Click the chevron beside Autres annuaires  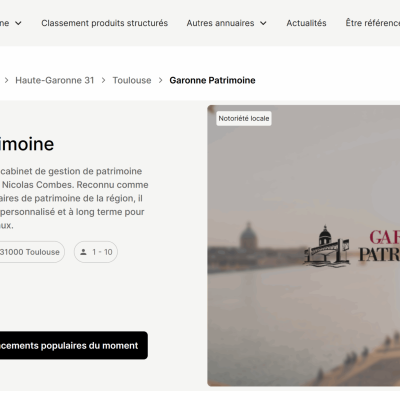click(x=263, y=23)
